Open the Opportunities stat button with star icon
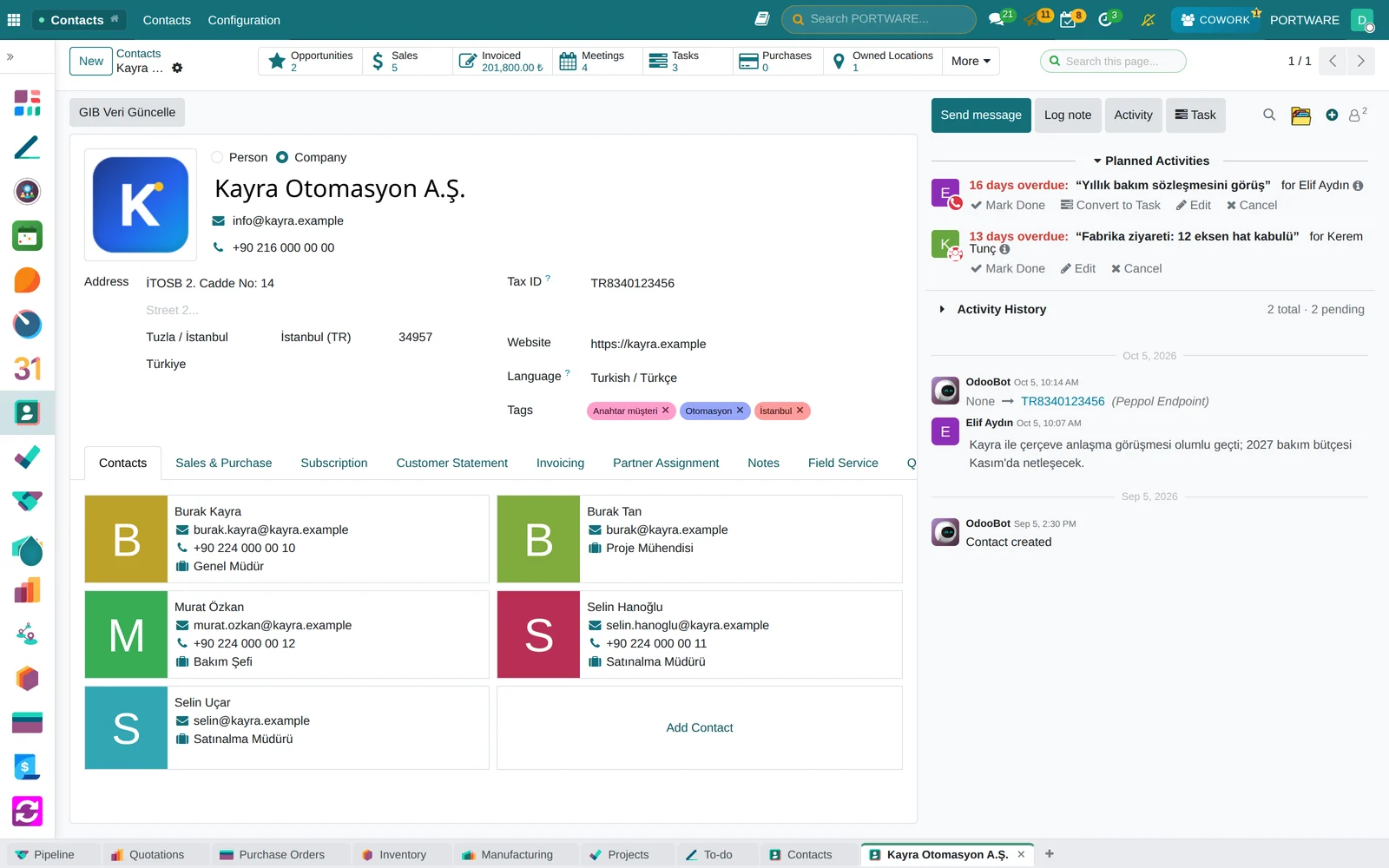 311,61
